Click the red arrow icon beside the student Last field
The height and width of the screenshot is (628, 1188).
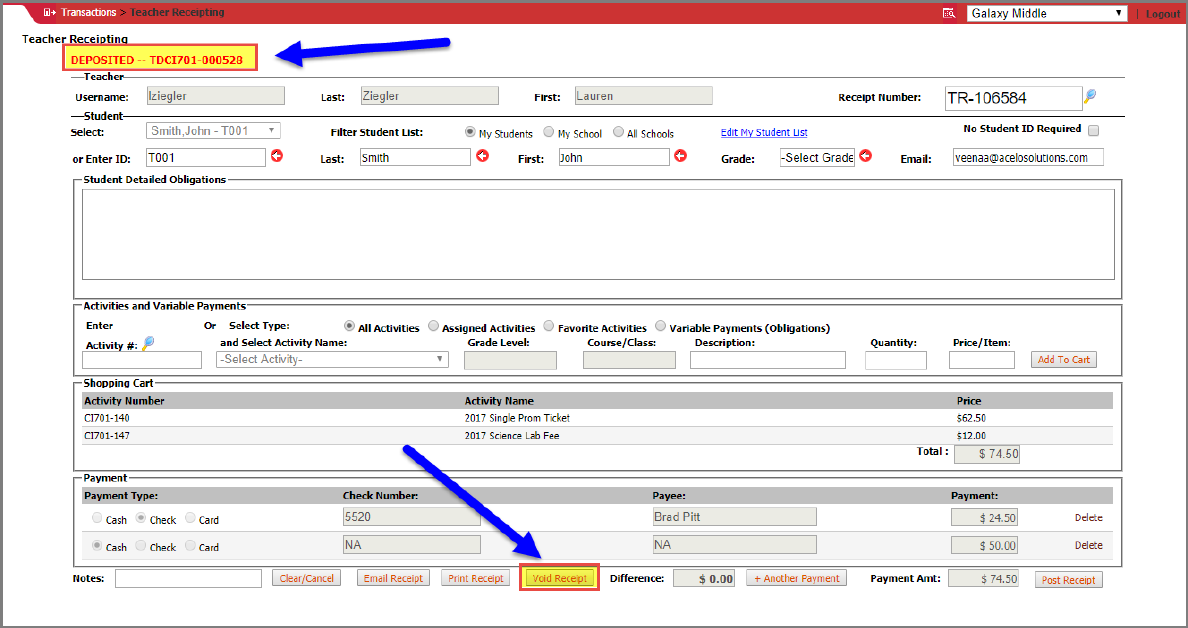482,156
